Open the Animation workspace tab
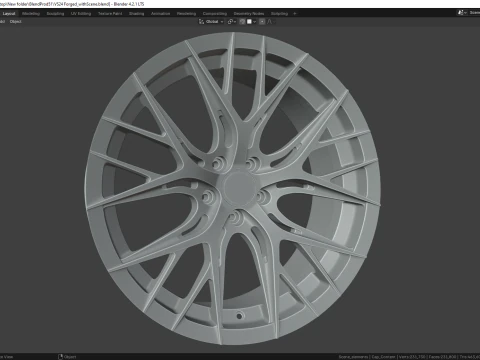 160,14
